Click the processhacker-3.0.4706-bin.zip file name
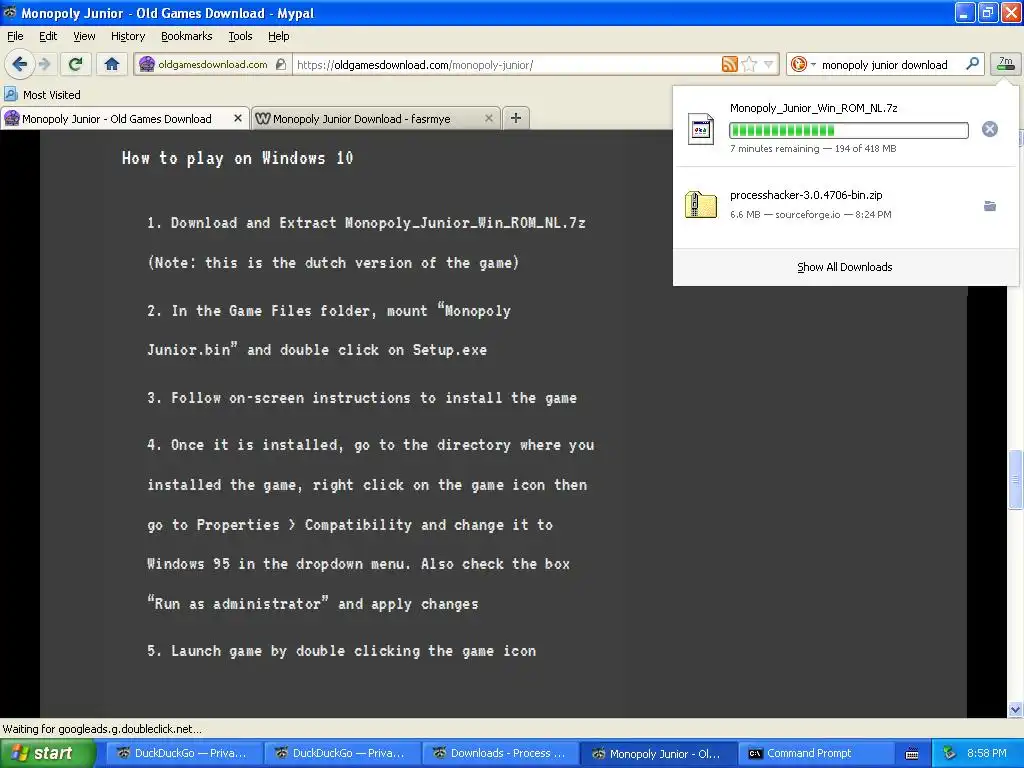The width and height of the screenshot is (1024, 768). coord(806,195)
